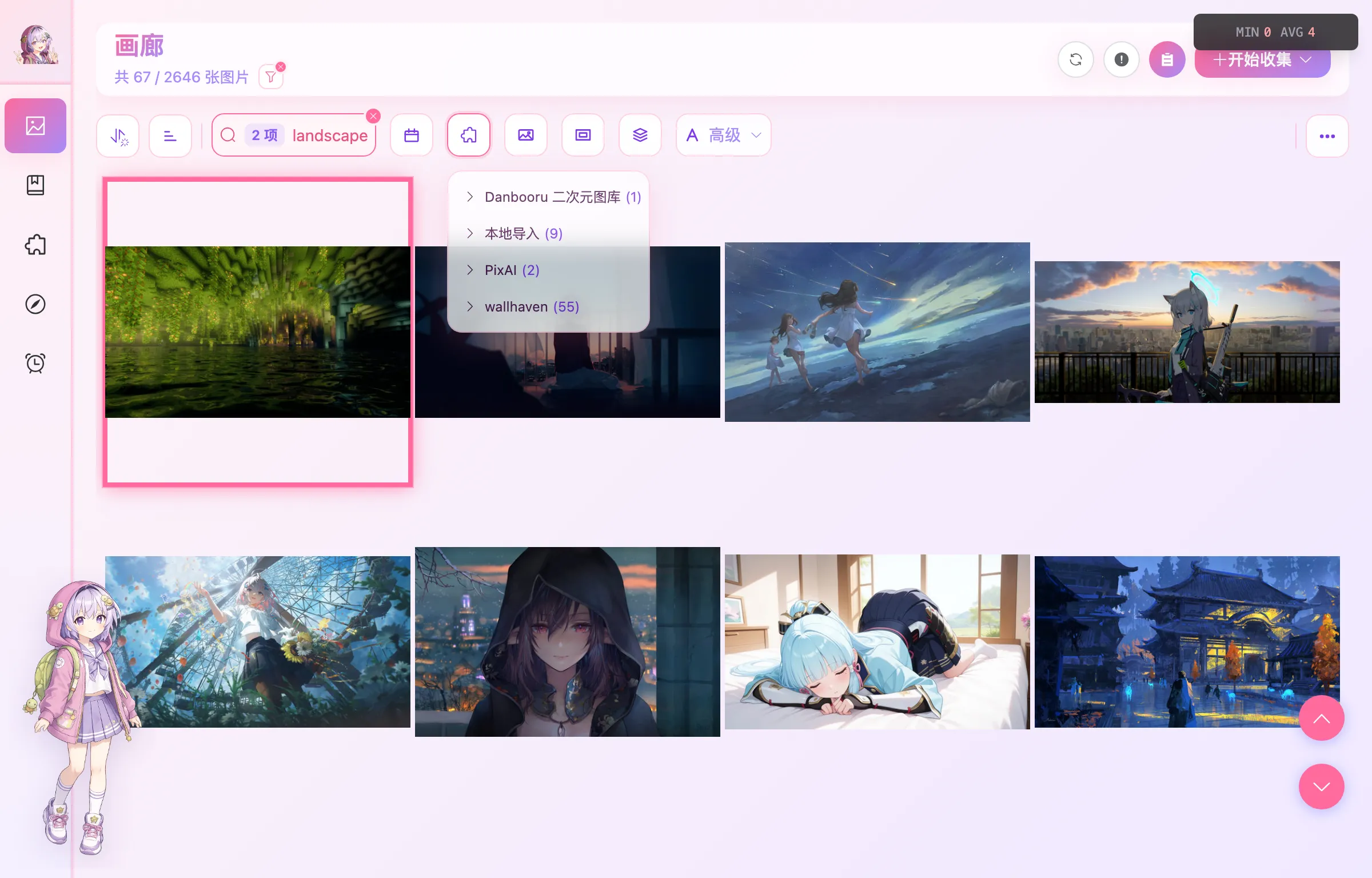
Task: Click the 共 67 / 2646 张图片 count
Action: pyautogui.click(x=182, y=77)
